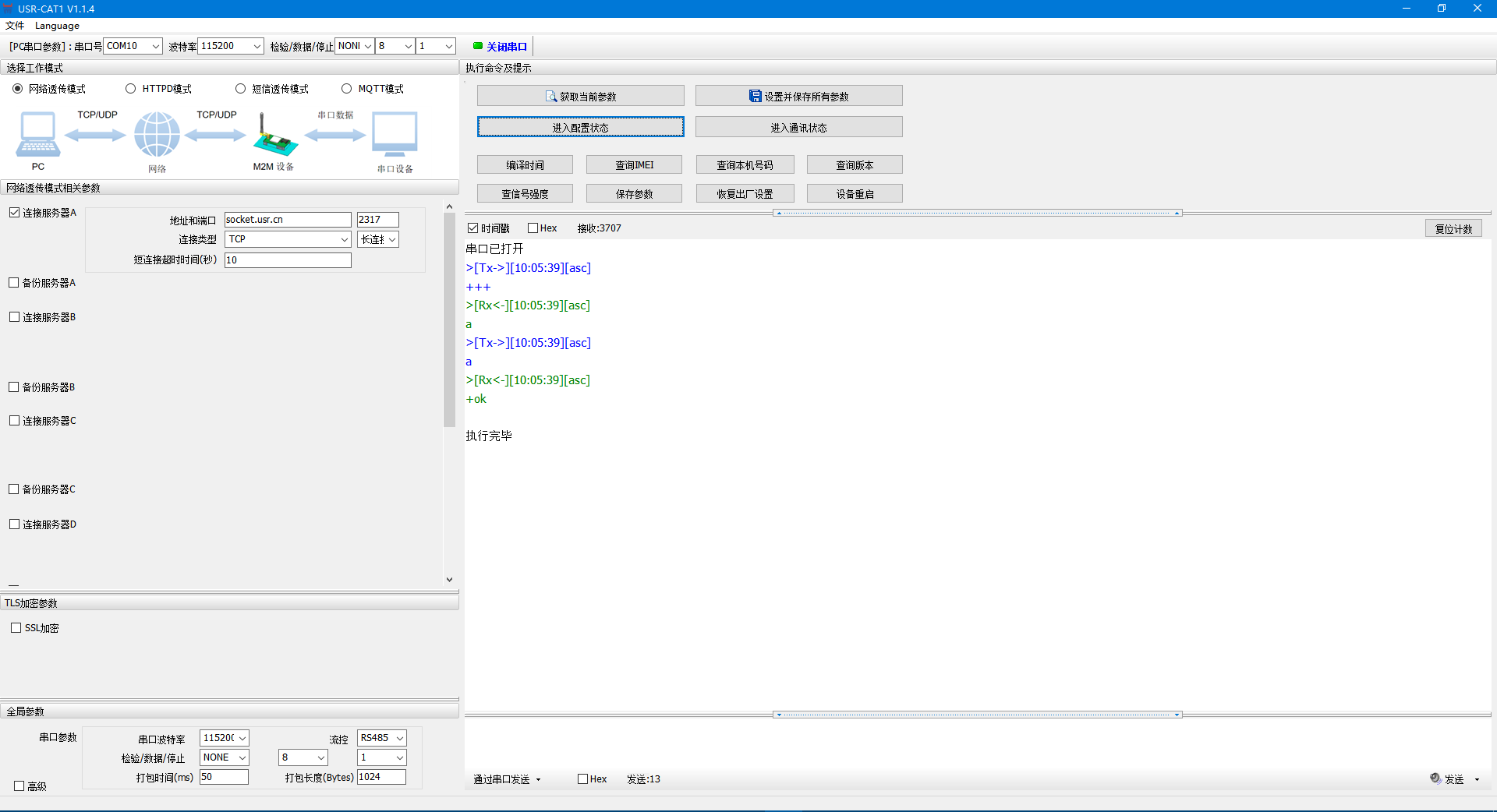Select the MQTT mode radio button
The width and height of the screenshot is (1497, 812).
pos(347,89)
